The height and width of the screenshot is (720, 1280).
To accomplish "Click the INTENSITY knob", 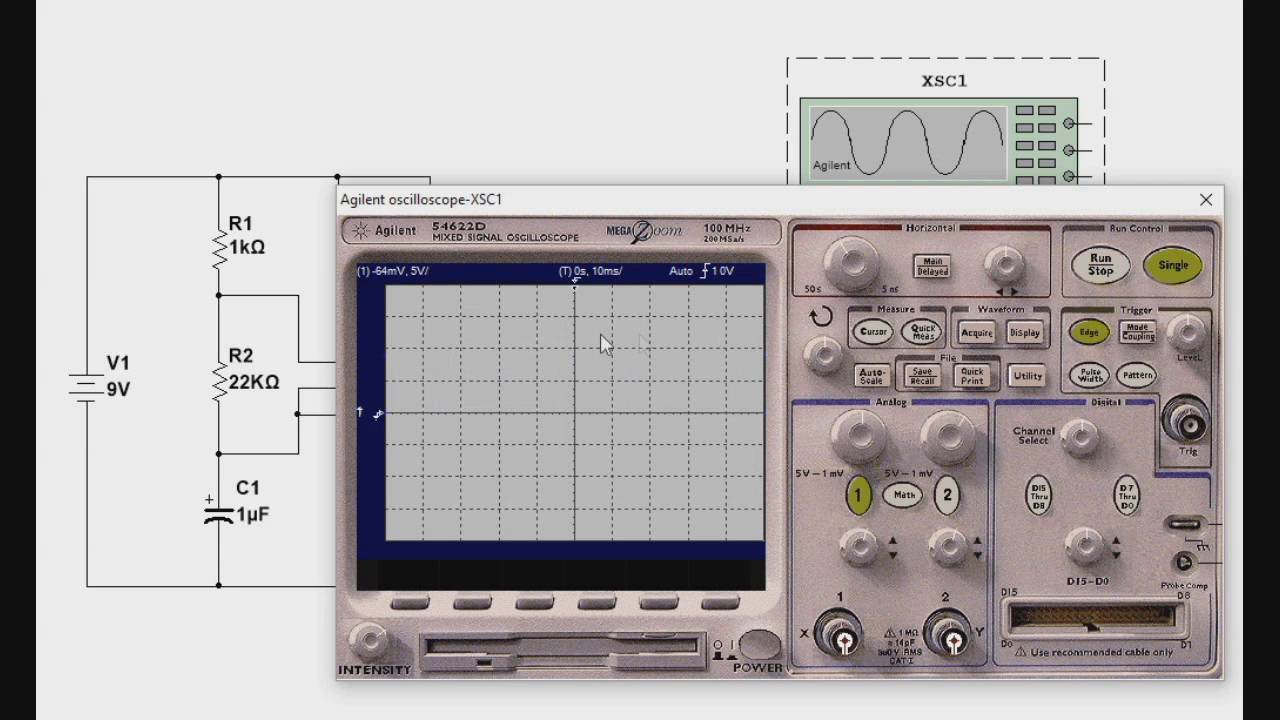I will [x=369, y=640].
